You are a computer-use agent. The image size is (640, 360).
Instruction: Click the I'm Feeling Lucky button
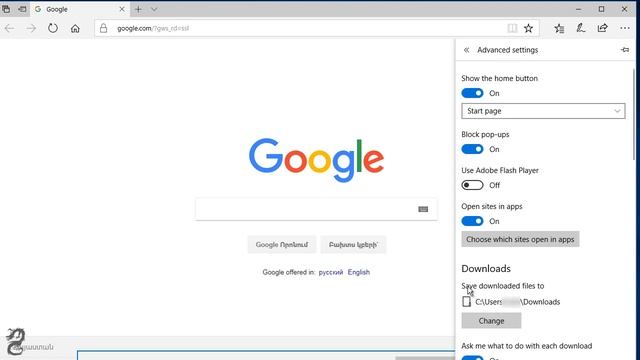[x=353, y=245]
